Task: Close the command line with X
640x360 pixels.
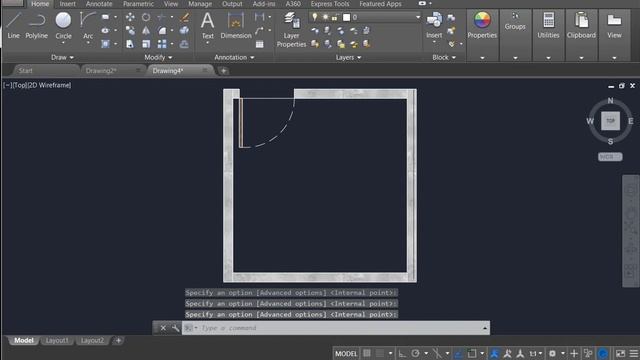Action: [163, 328]
